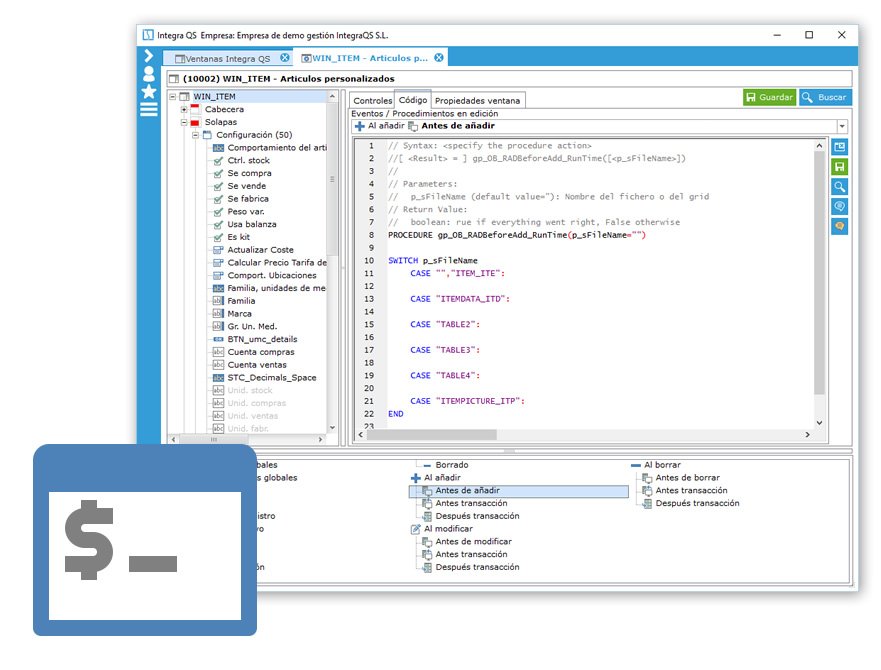Image resolution: width=881 pixels, height=670 pixels.
Task: Select the WIN_ITEM - Articulos tab
Action: pyautogui.click(x=370, y=58)
